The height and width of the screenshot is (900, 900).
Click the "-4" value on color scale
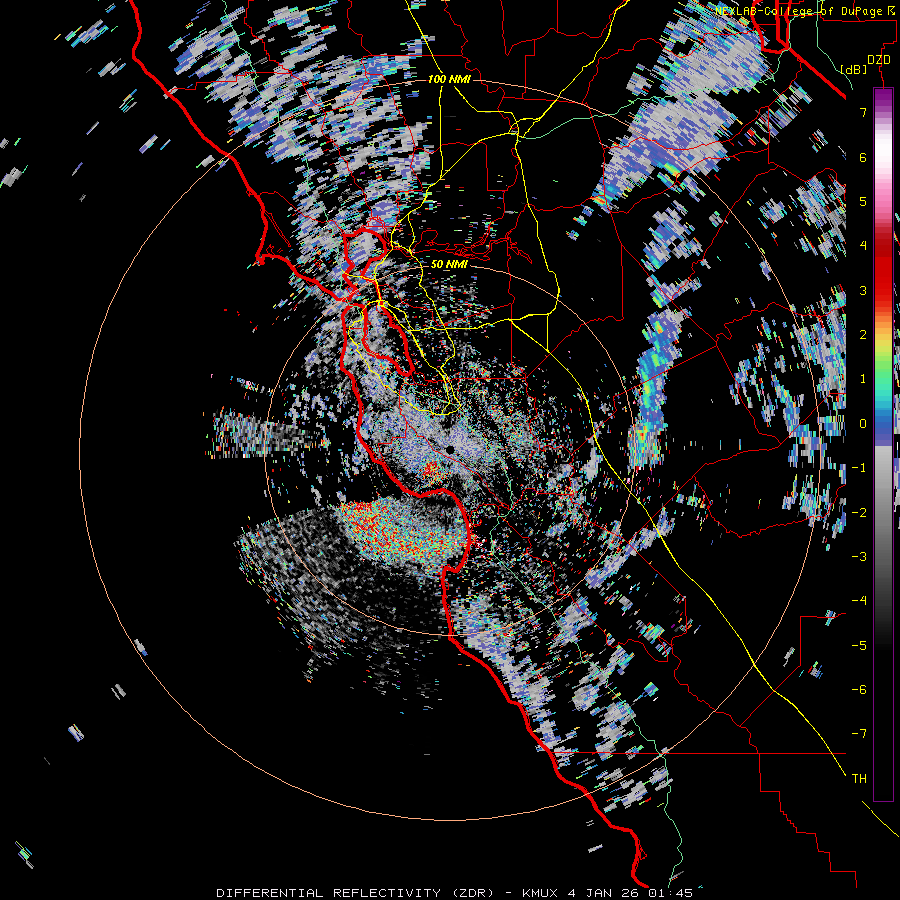pos(859,601)
